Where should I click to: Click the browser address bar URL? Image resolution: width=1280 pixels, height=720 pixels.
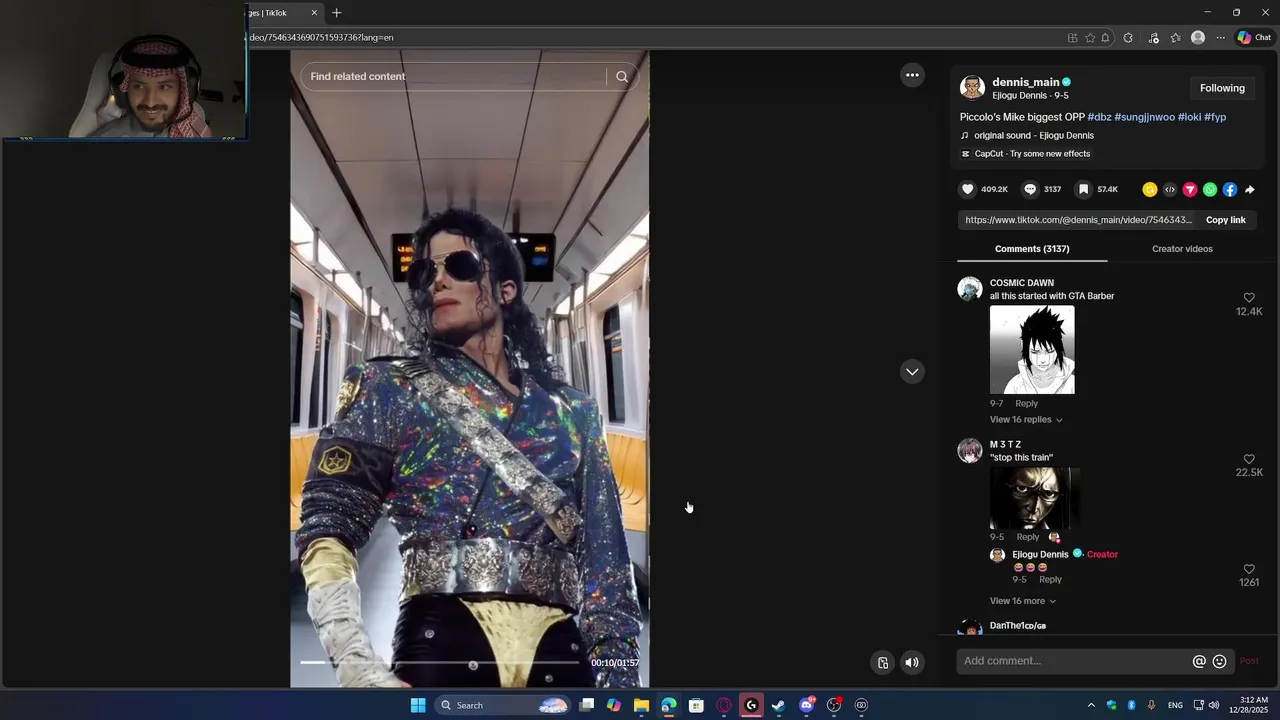pos(321,38)
